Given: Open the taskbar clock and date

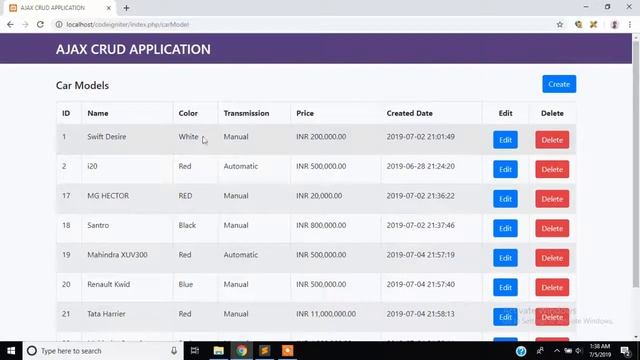Looking at the screenshot, I should [x=600, y=351].
